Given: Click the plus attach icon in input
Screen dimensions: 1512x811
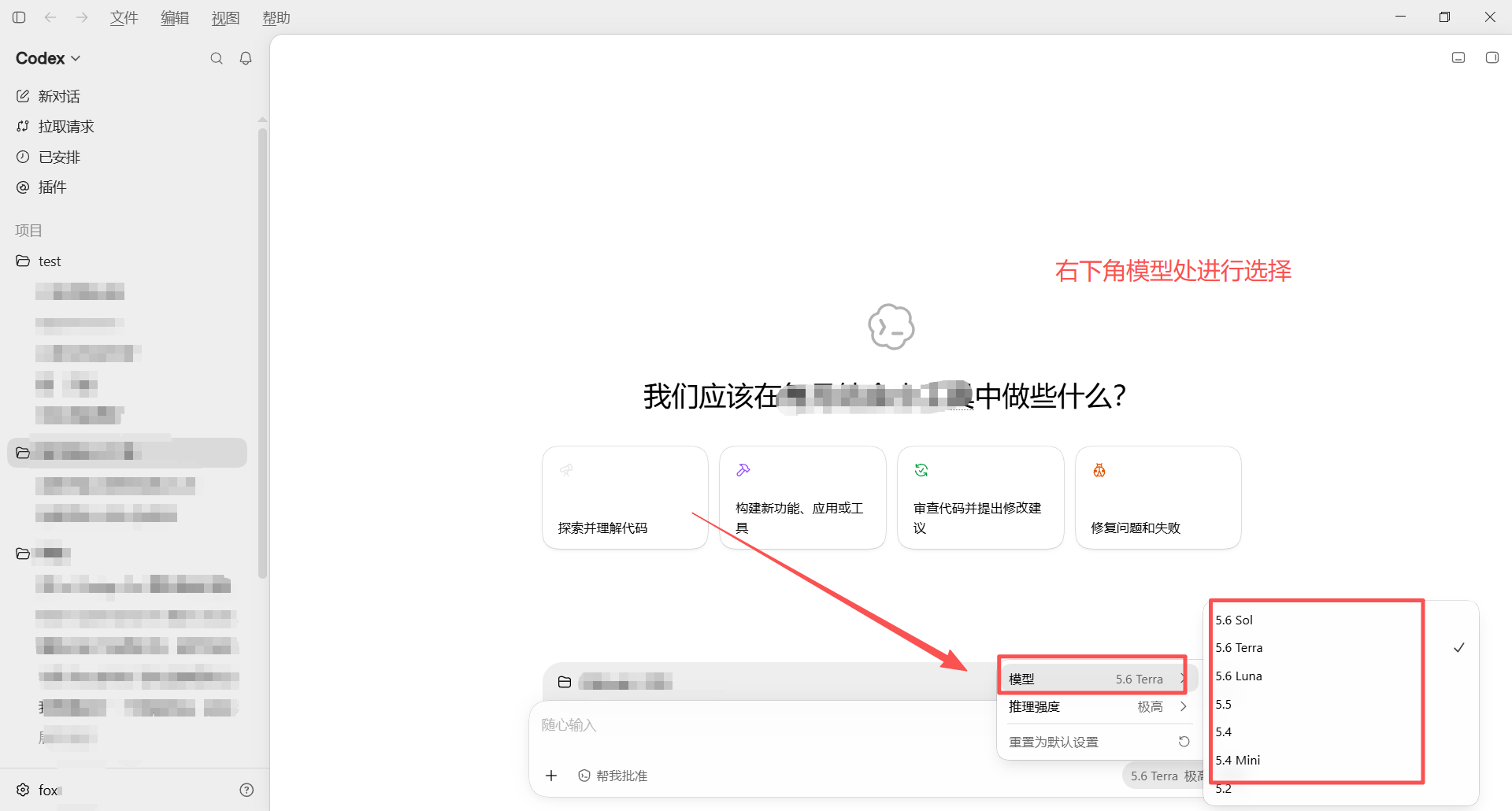Looking at the screenshot, I should [551, 776].
